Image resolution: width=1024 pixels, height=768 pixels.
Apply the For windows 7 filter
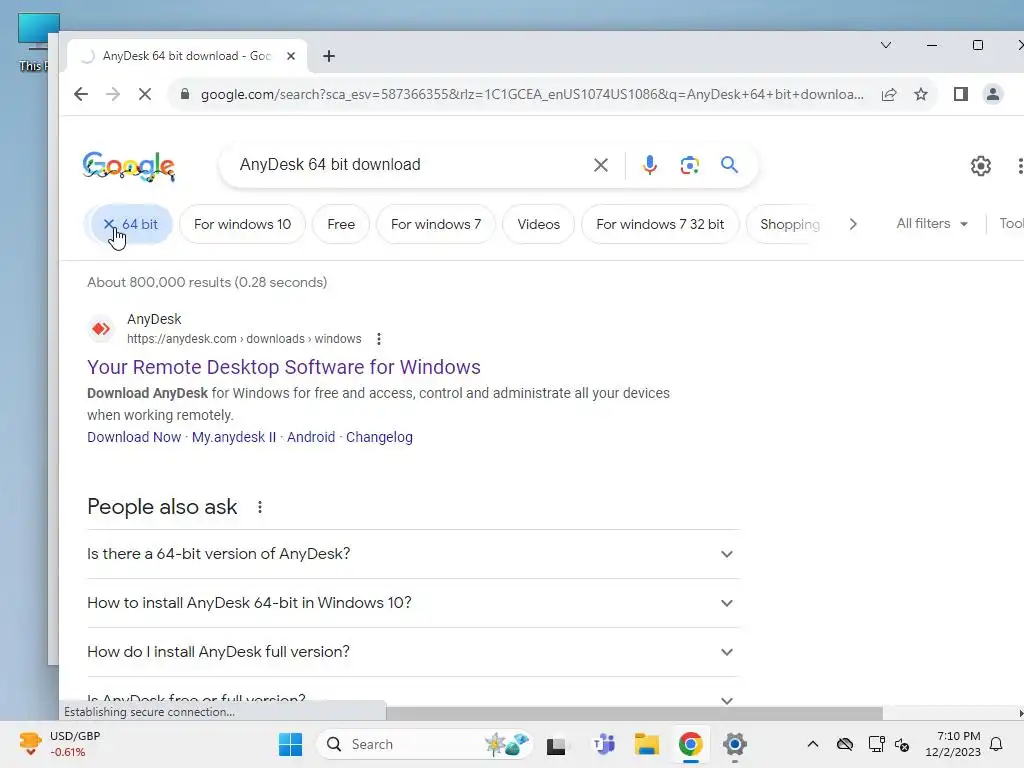click(x=436, y=224)
